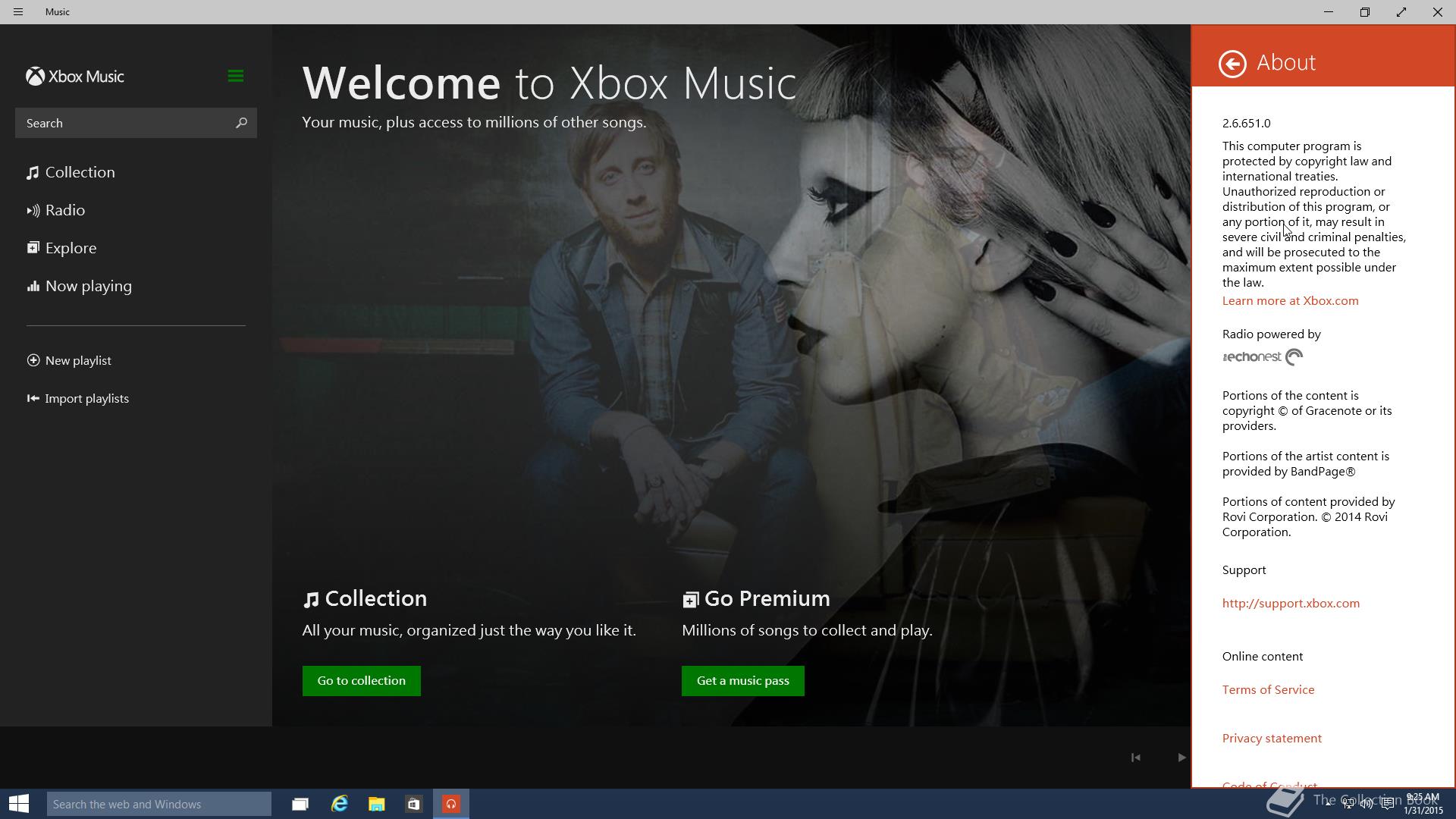The image size is (1456, 819).
Task: Click the previous track control
Action: coord(1135,758)
